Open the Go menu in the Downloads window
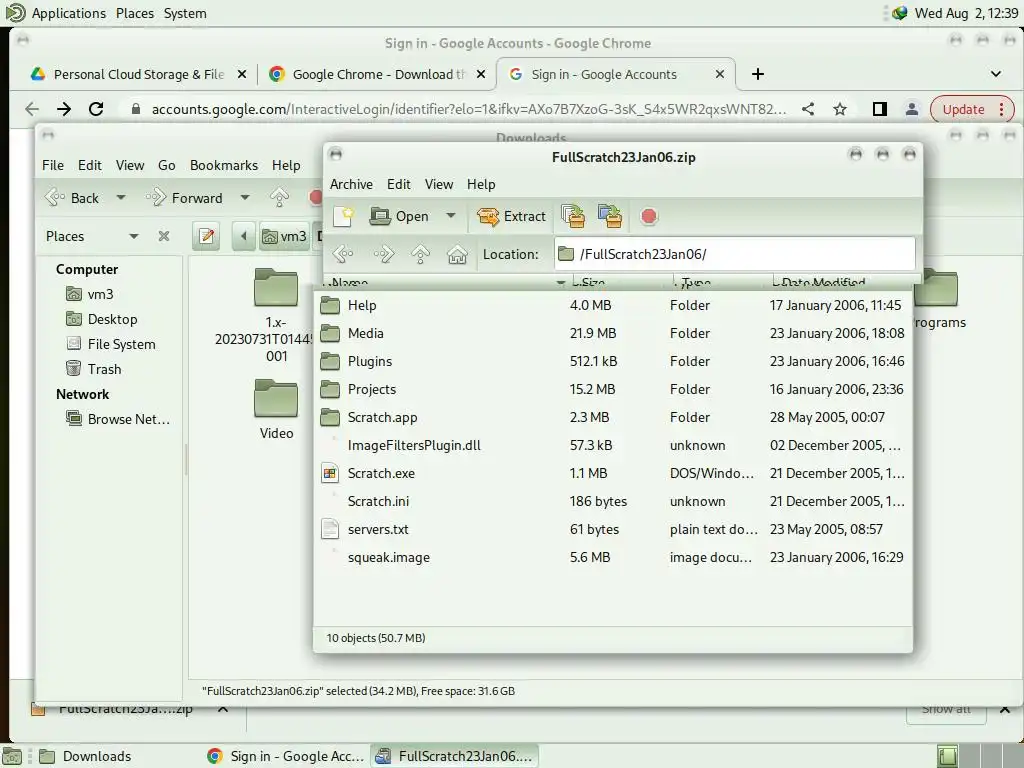 (167, 165)
